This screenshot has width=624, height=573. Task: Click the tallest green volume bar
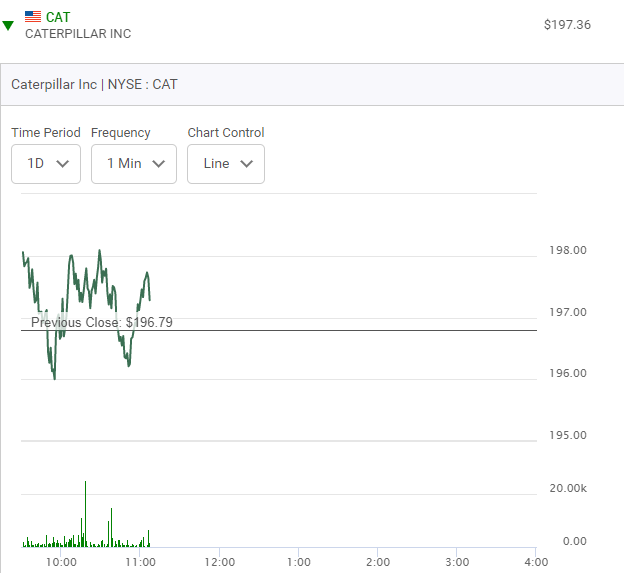tap(85, 514)
